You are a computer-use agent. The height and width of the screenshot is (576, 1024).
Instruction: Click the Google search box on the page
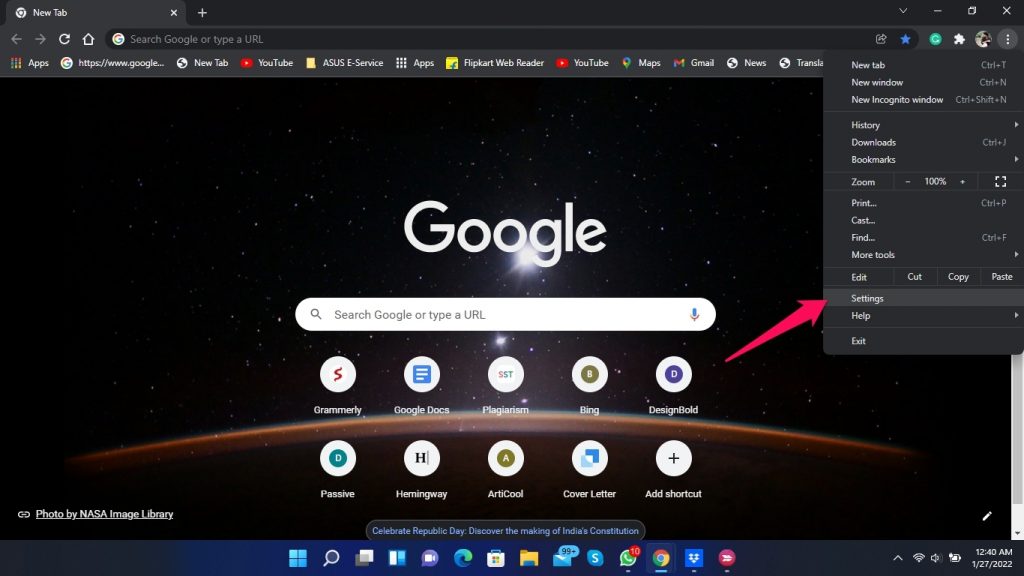click(505, 314)
